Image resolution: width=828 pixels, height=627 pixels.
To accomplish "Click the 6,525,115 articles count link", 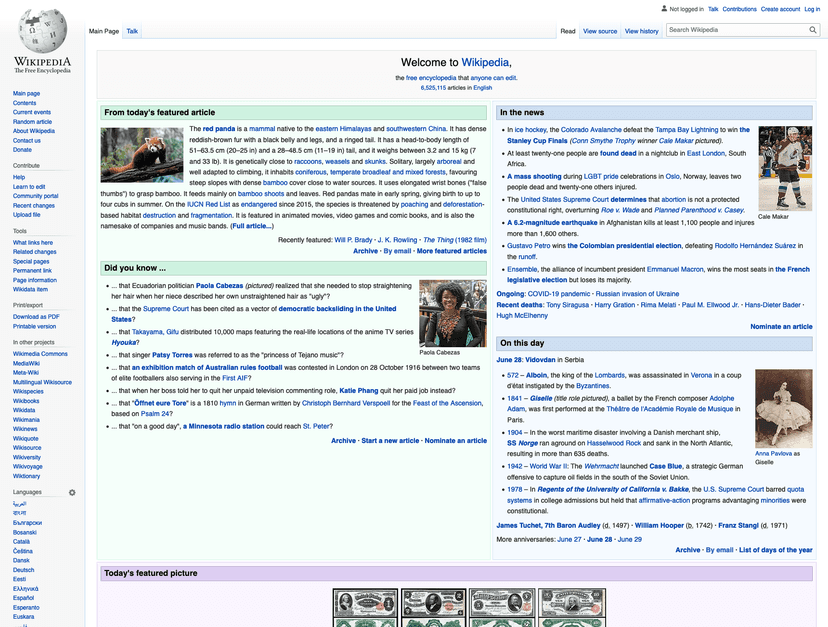I will 433,88.
